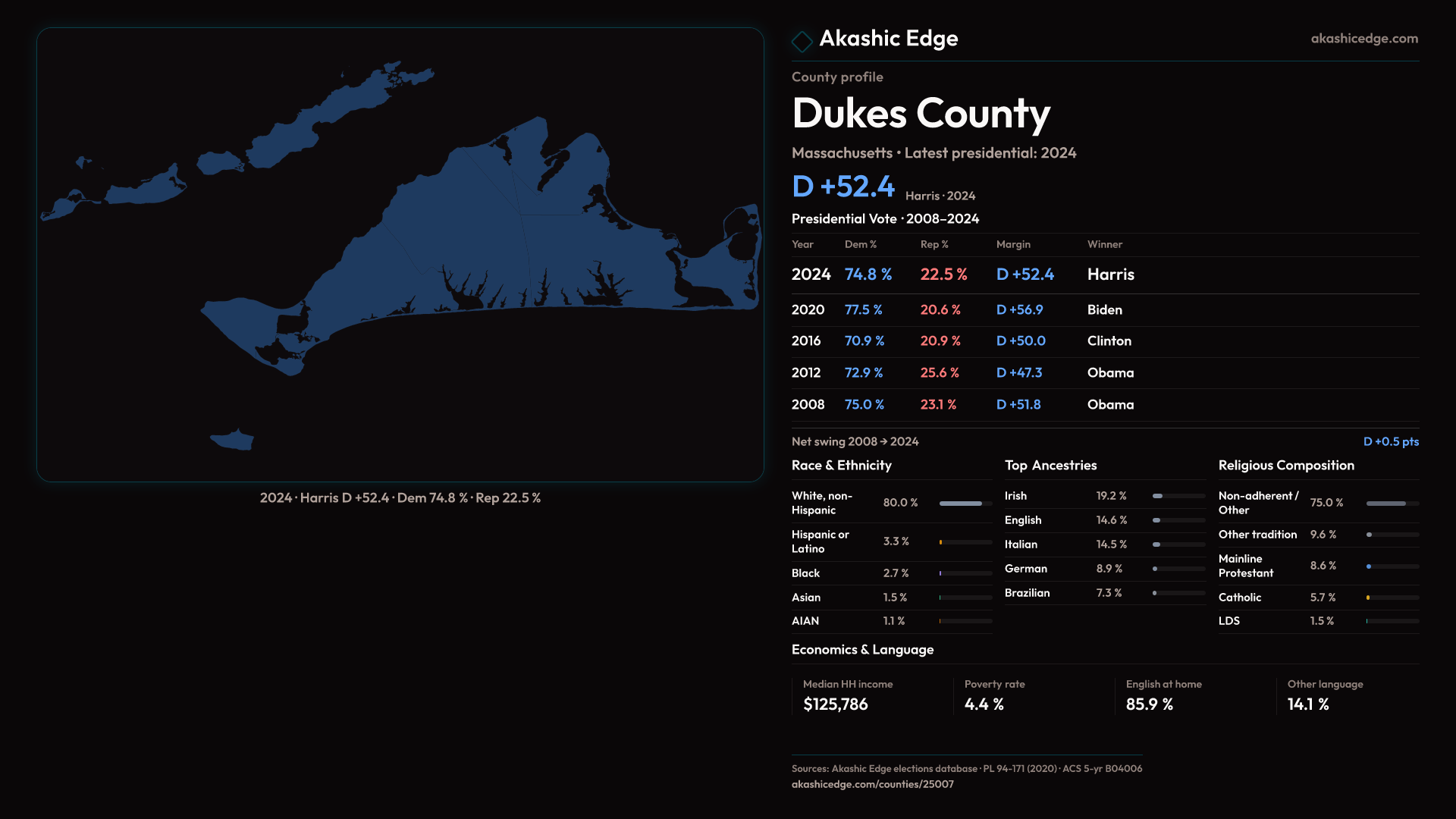Click the large D +52.4 margin headline

pyautogui.click(x=843, y=187)
